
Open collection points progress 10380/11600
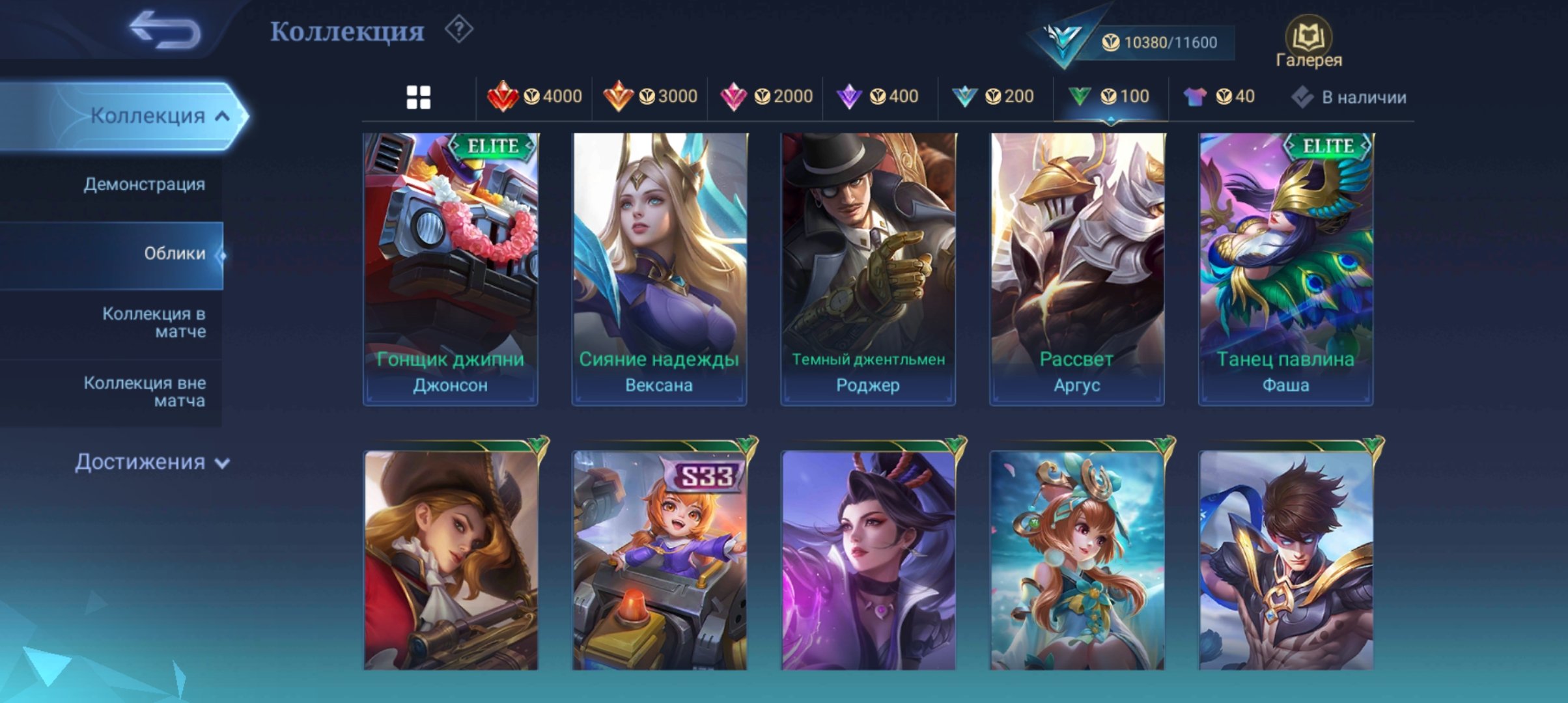click(x=1159, y=42)
